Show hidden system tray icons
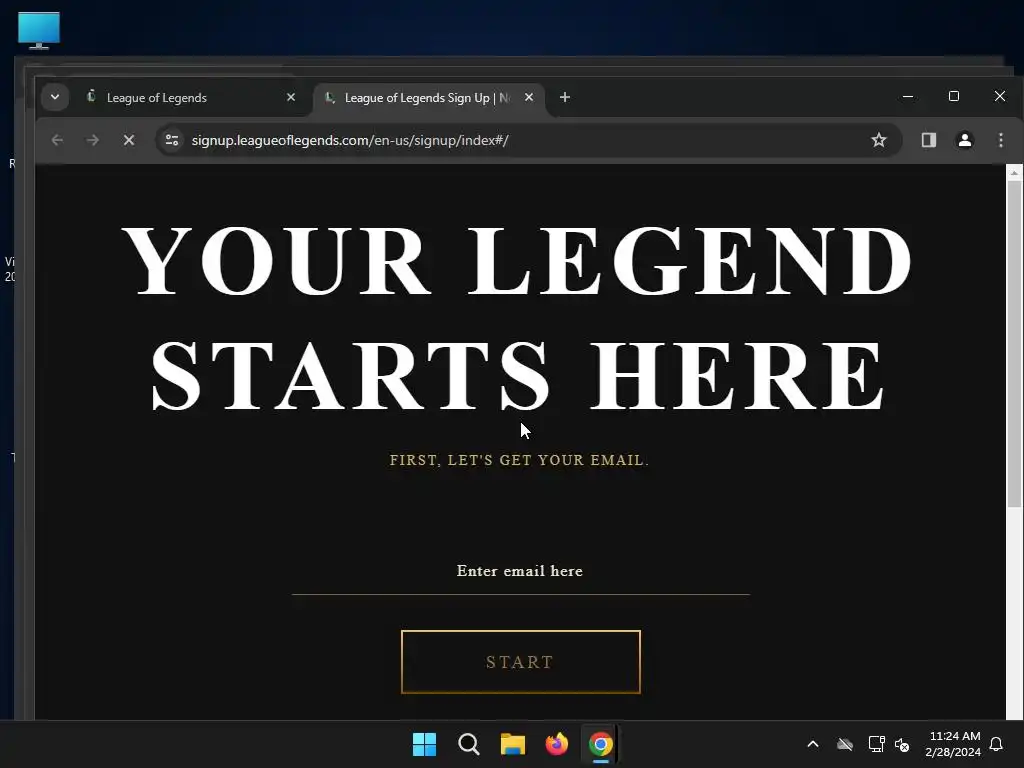Screen dimensions: 1024x768 pyautogui.click(x=813, y=744)
